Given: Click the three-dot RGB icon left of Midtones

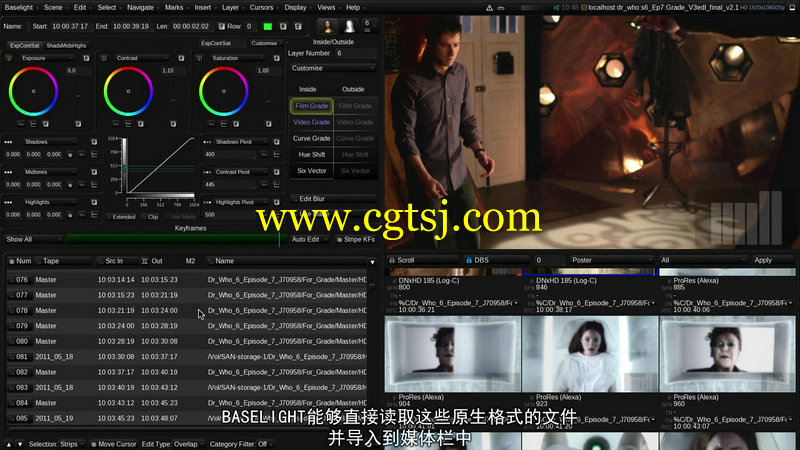Looking at the screenshot, I should tap(8, 172).
